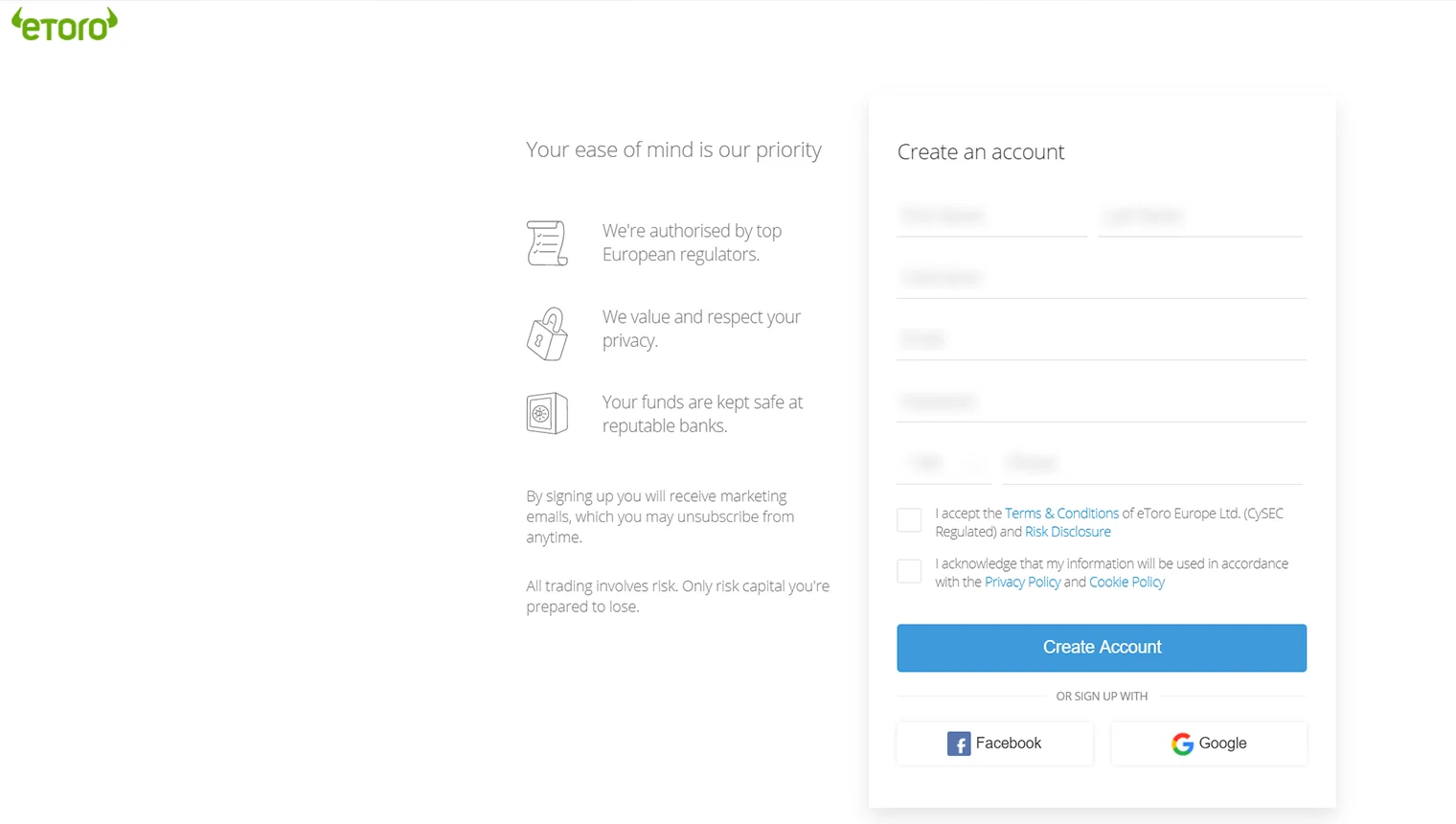Click the bank safe icon
Screen dimensions: 1456x824
point(547,413)
